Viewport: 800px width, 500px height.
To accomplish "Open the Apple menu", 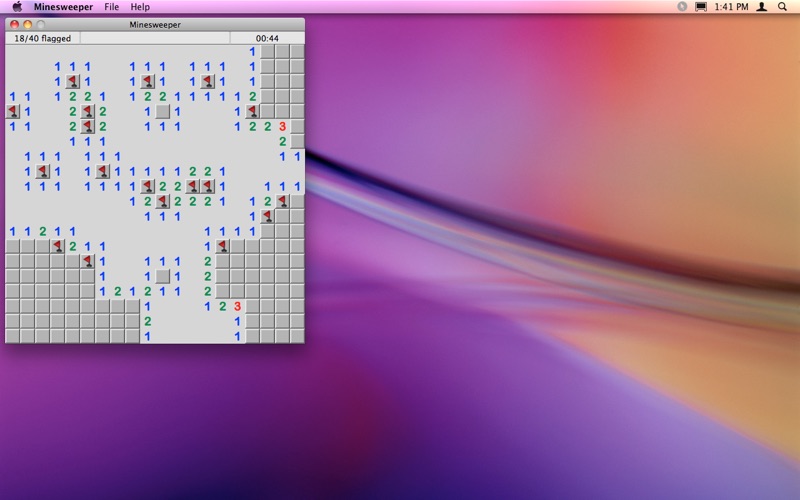I will click(17, 7).
